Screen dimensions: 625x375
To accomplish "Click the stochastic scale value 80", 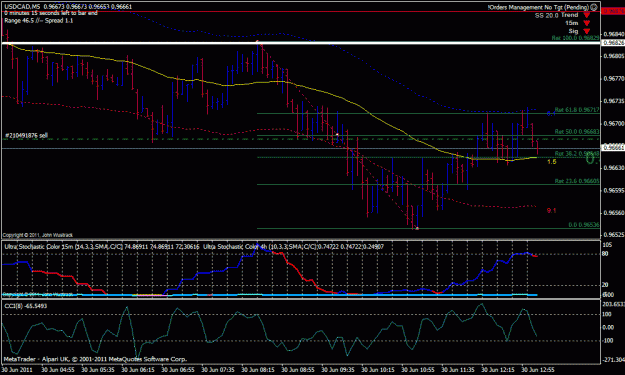I will click(605, 253).
